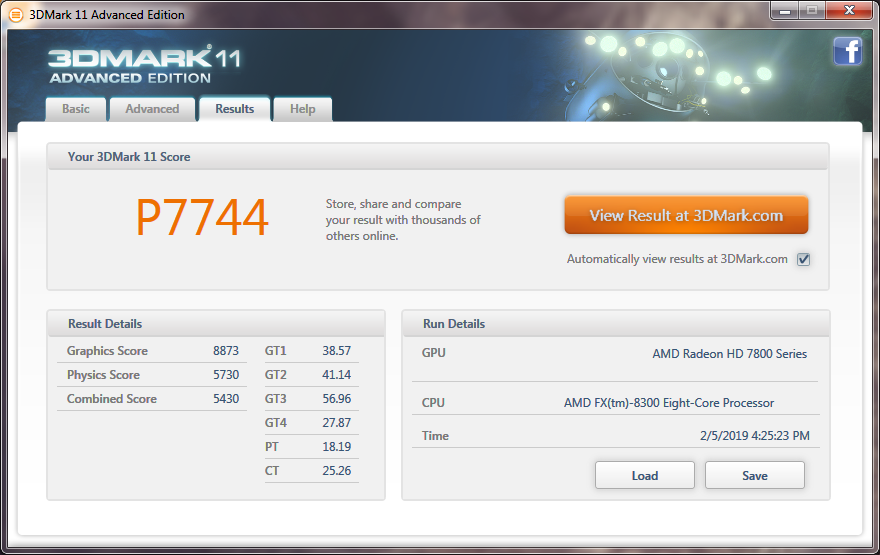Image resolution: width=880 pixels, height=555 pixels.
Task: Click the Physics Score label
Action: 103,375
